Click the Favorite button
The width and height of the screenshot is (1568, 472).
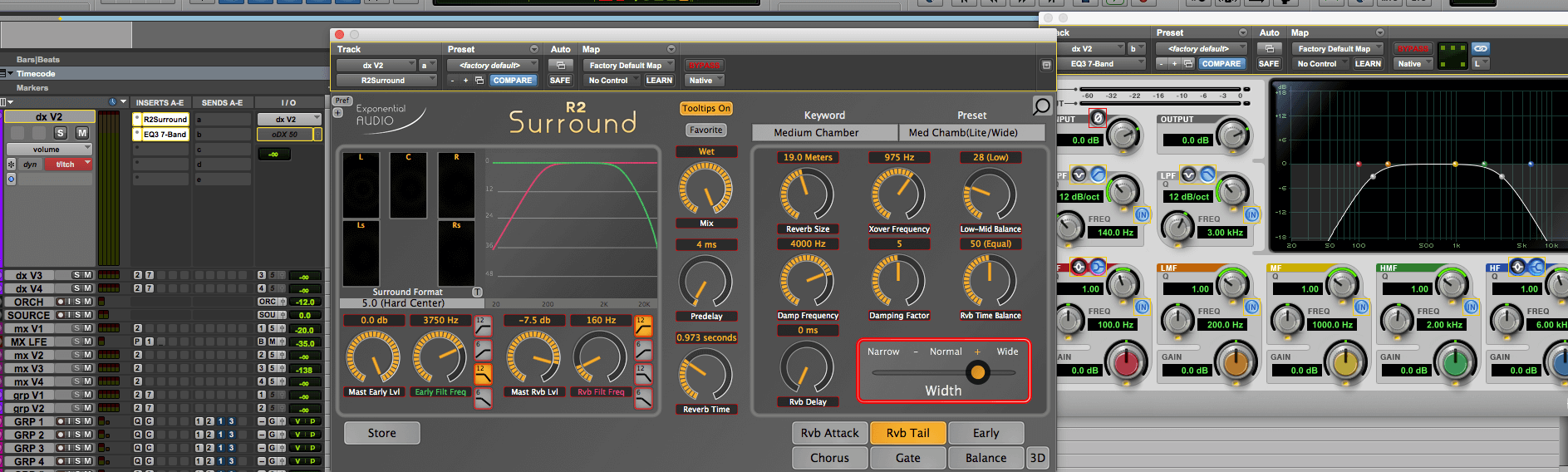[x=706, y=130]
